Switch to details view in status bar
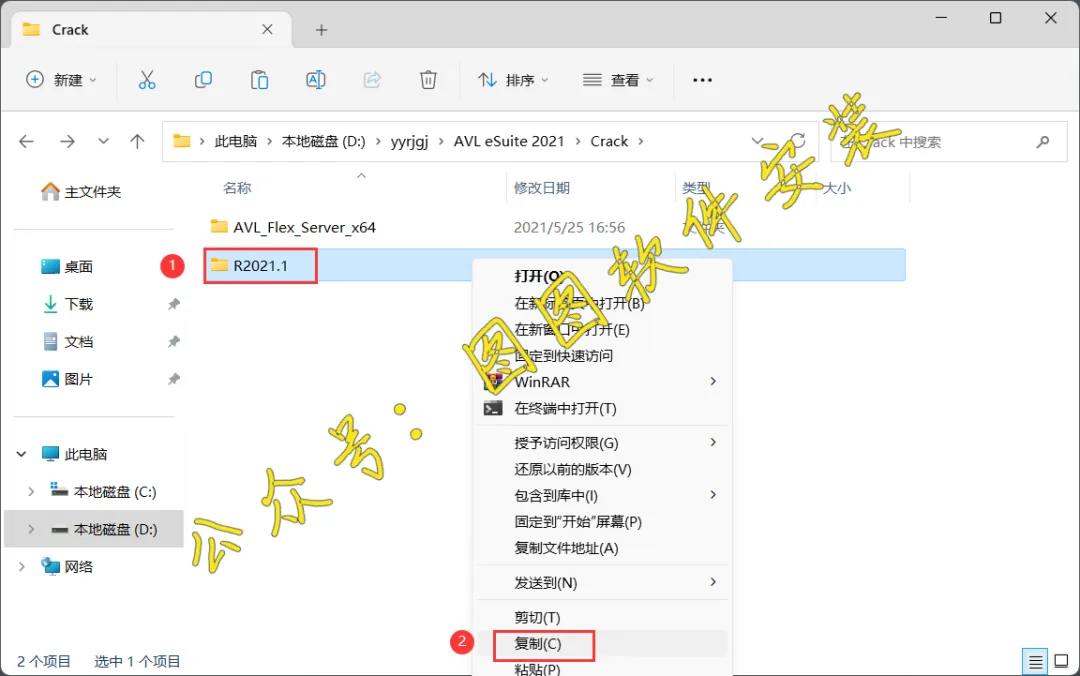Viewport: 1080px width, 676px height. click(1035, 662)
